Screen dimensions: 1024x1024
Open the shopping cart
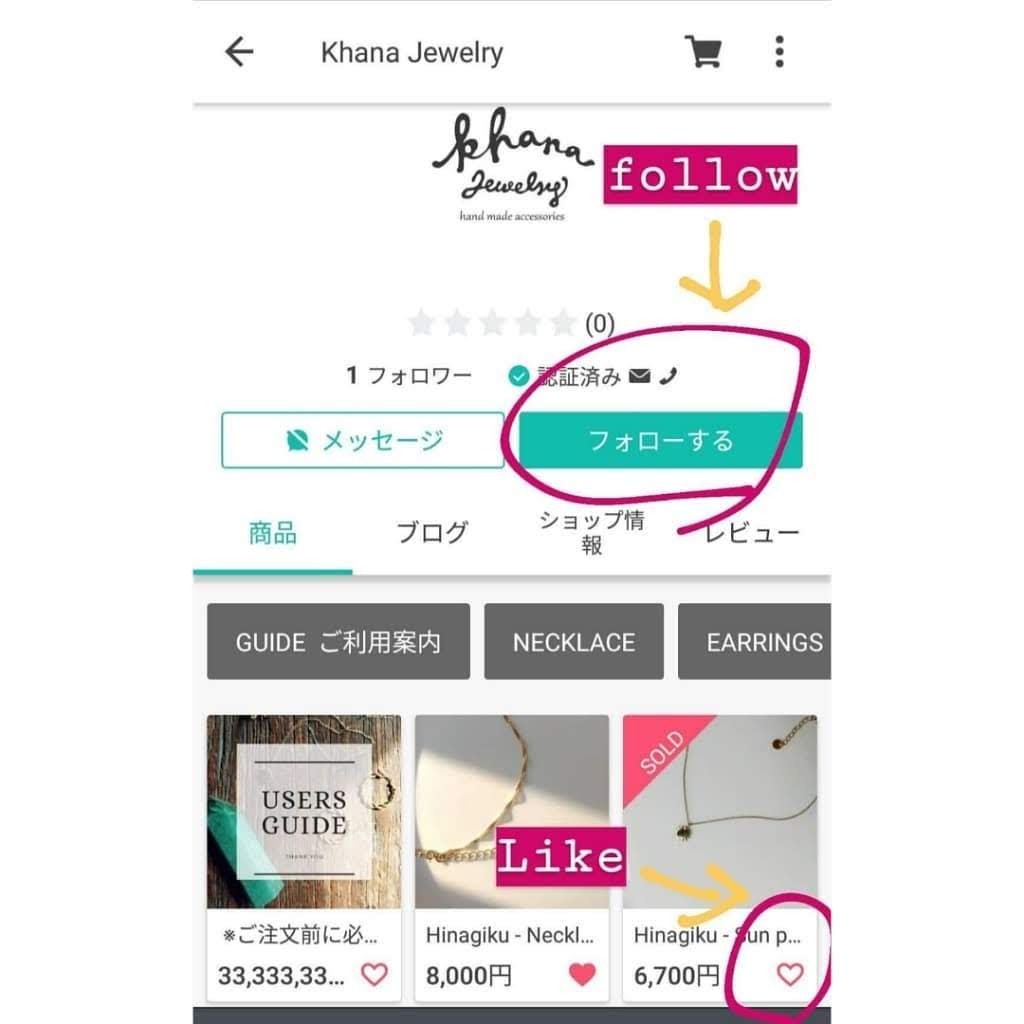[703, 51]
